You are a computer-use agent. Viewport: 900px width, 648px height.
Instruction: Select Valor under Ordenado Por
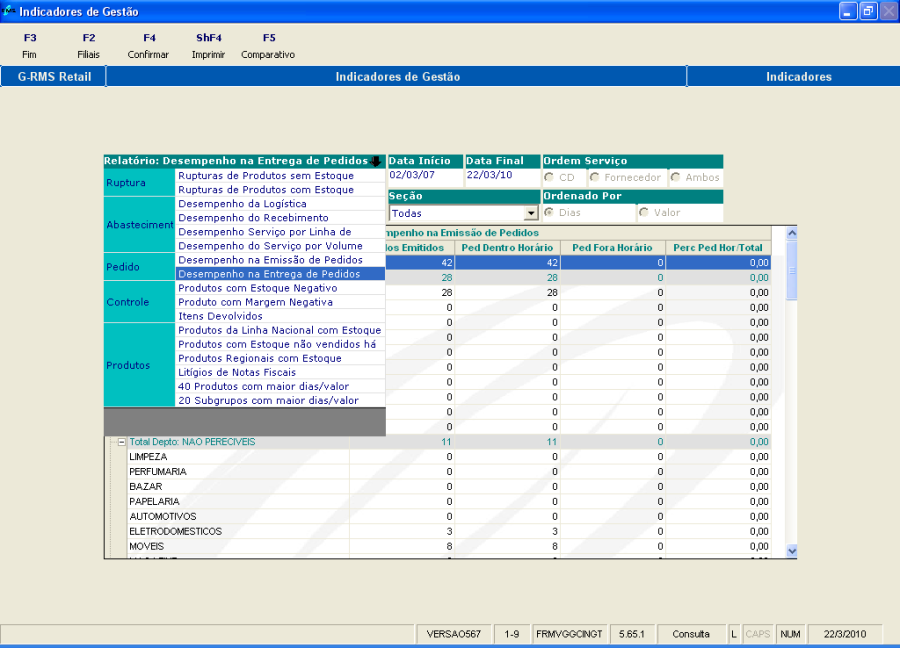point(643,213)
